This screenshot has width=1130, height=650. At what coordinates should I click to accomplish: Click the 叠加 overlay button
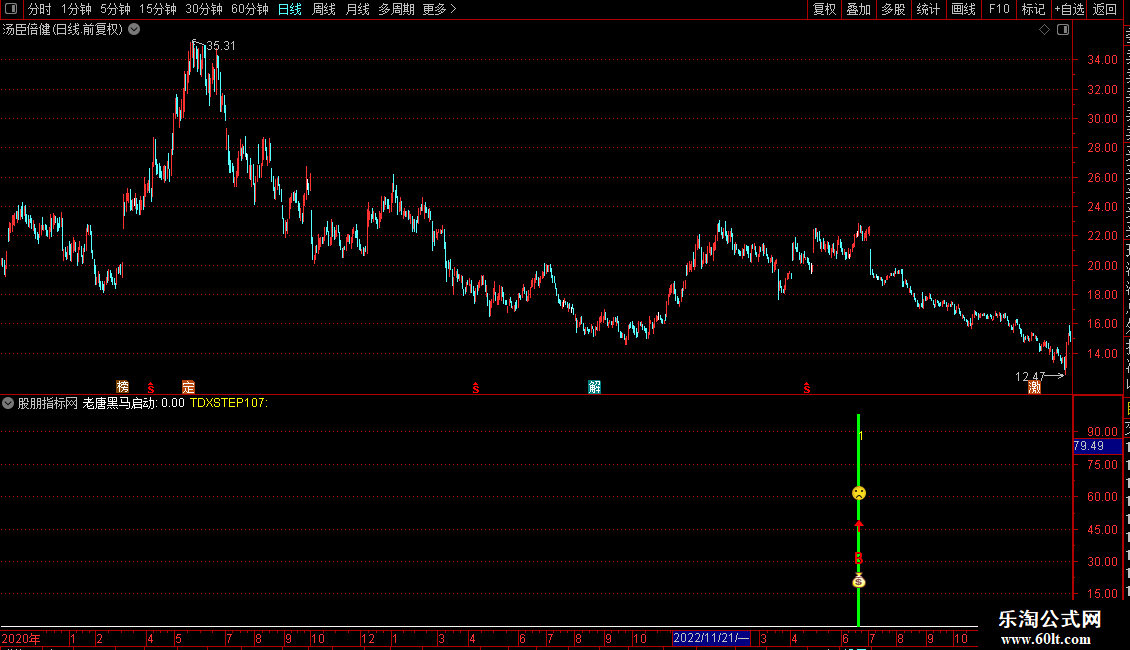pyautogui.click(x=858, y=9)
